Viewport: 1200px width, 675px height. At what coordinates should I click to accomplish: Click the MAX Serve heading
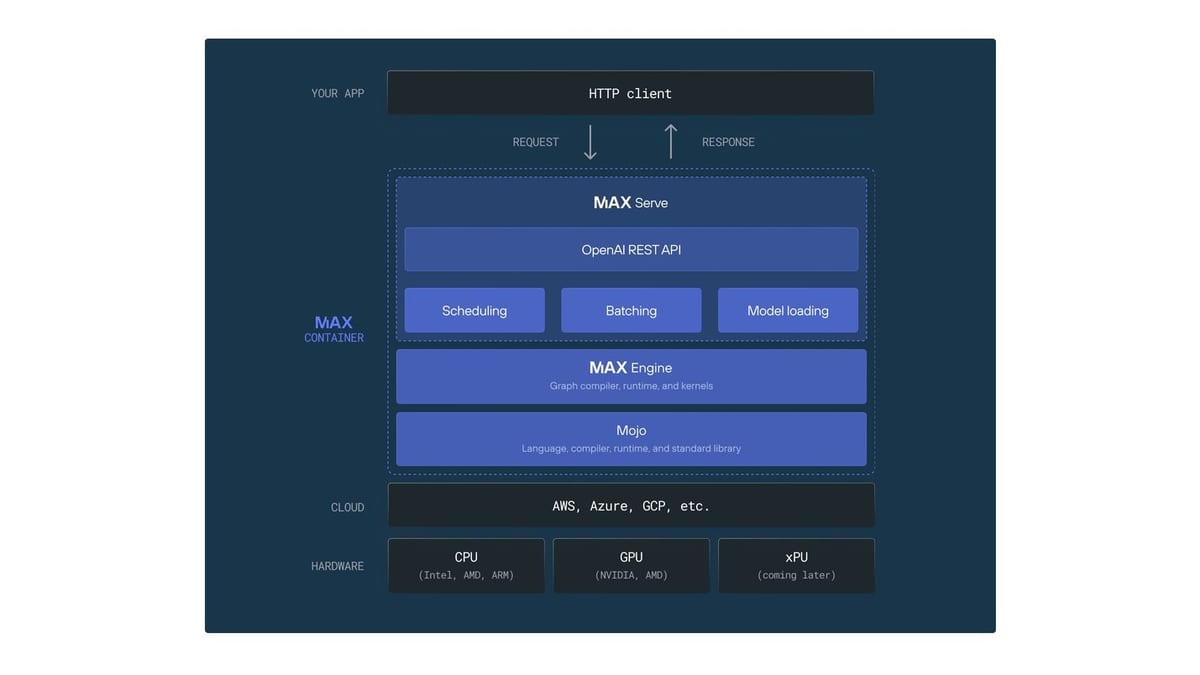(x=631, y=203)
